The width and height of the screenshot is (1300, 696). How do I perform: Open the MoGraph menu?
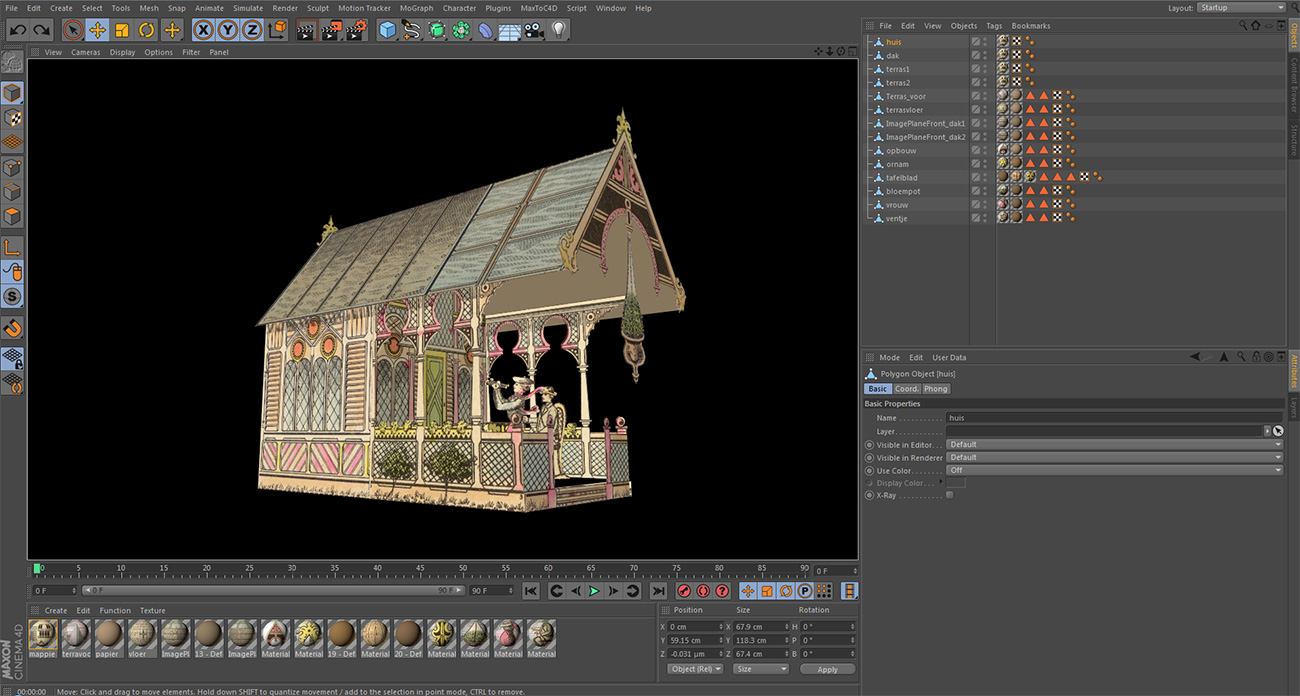416,8
